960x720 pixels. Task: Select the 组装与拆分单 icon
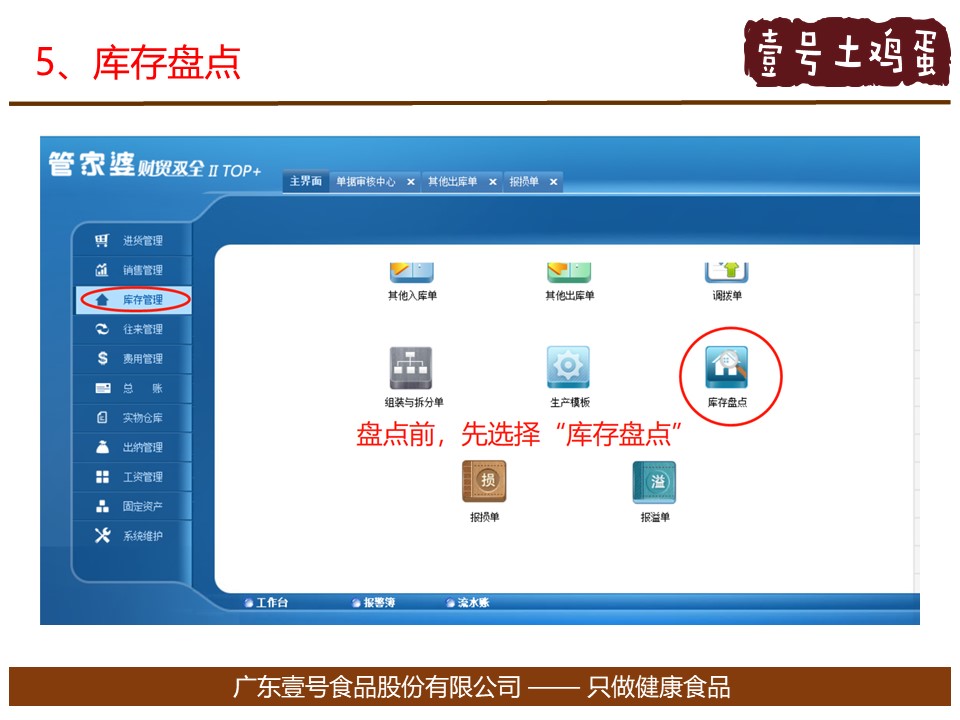pyautogui.click(x=411, y=368)
